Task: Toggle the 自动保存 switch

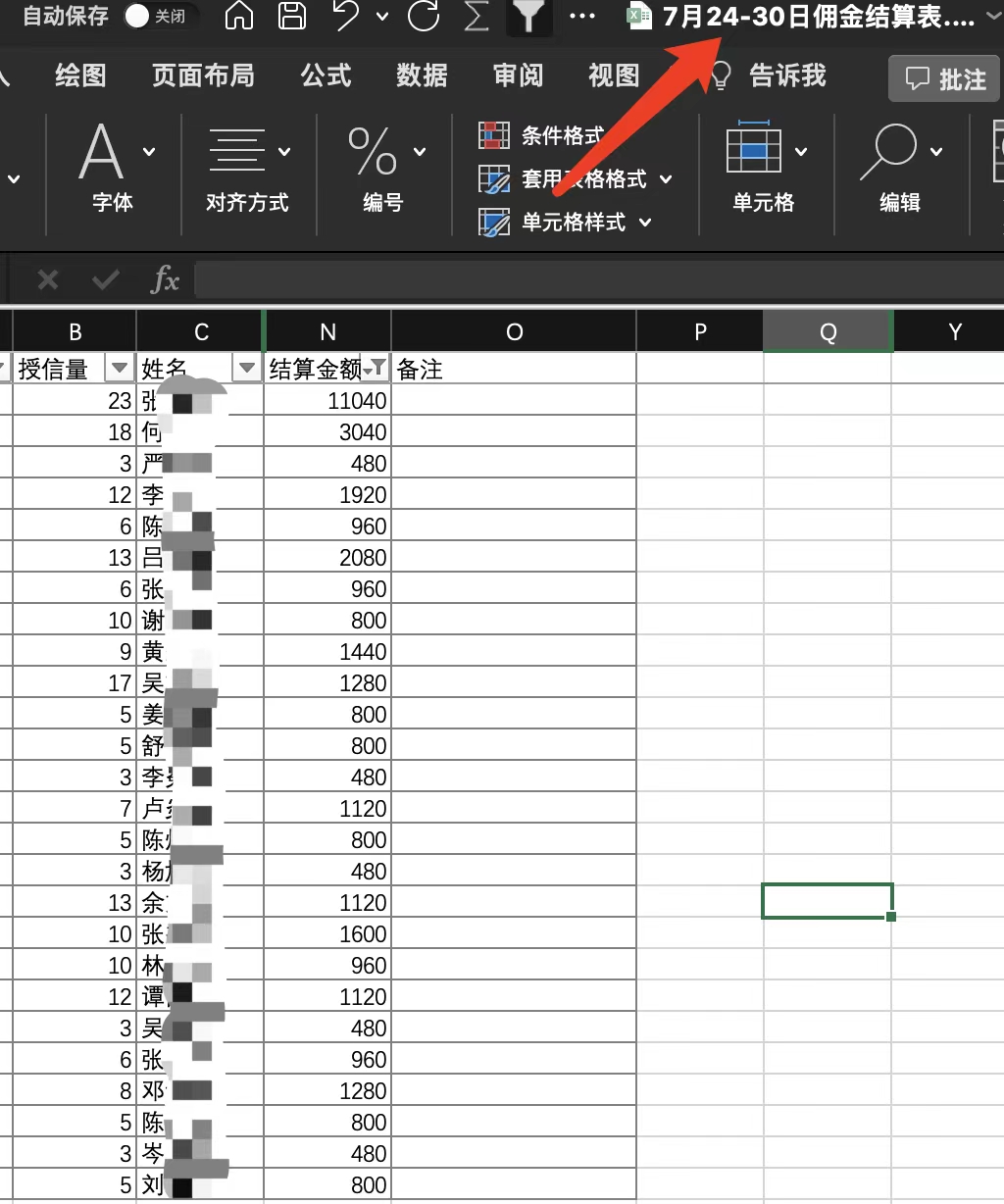Action: [x=138, y=16]
